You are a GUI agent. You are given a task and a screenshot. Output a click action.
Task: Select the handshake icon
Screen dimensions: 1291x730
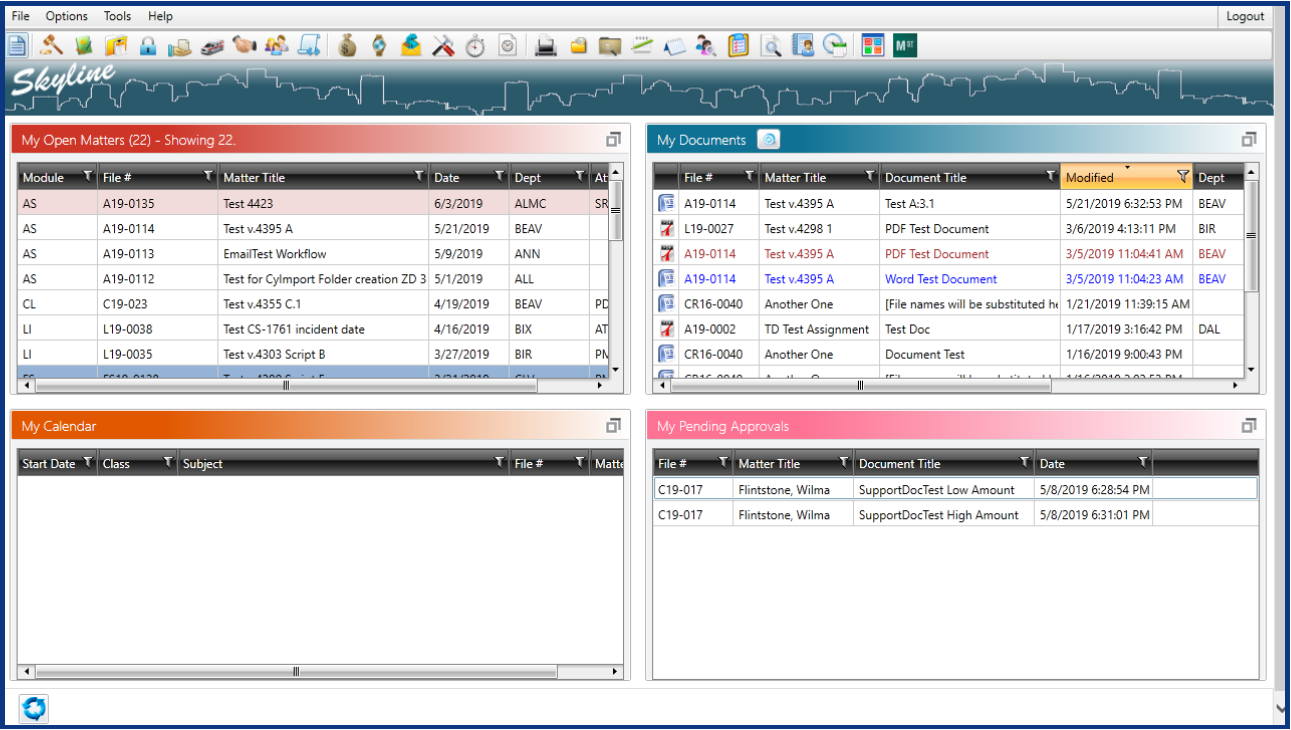[244, 45]
